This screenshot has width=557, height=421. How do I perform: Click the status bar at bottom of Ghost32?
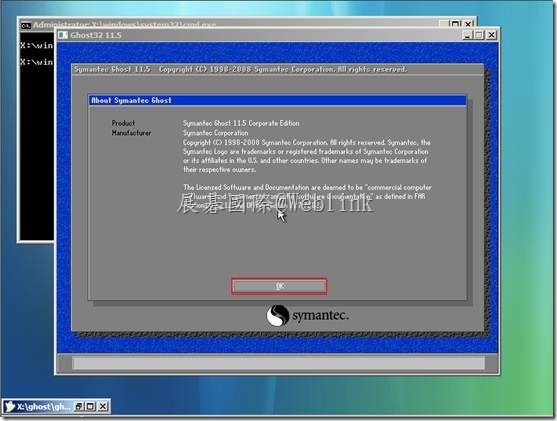click(278, 363)
